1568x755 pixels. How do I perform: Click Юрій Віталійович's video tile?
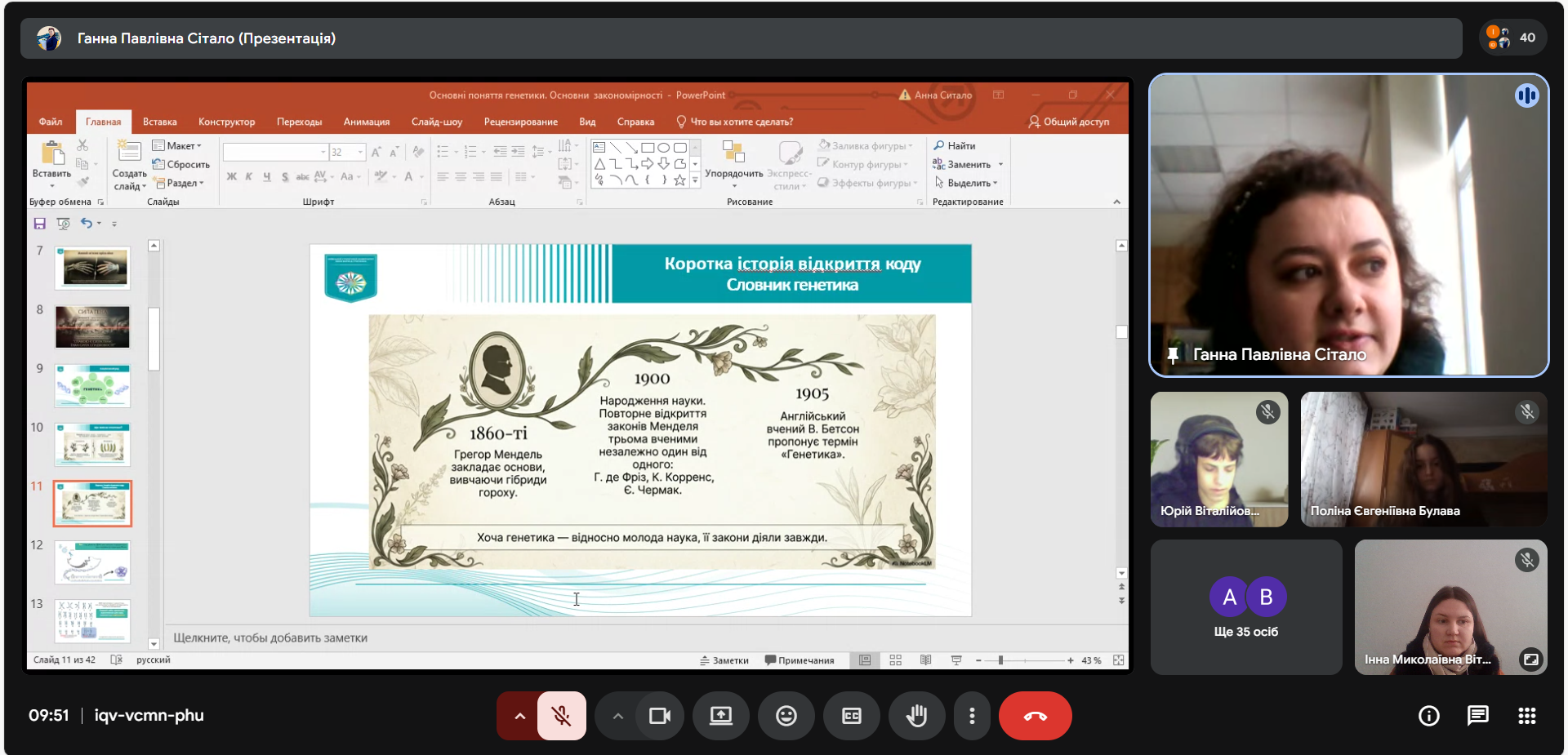pyautogui.click(x=1218, y=459)
